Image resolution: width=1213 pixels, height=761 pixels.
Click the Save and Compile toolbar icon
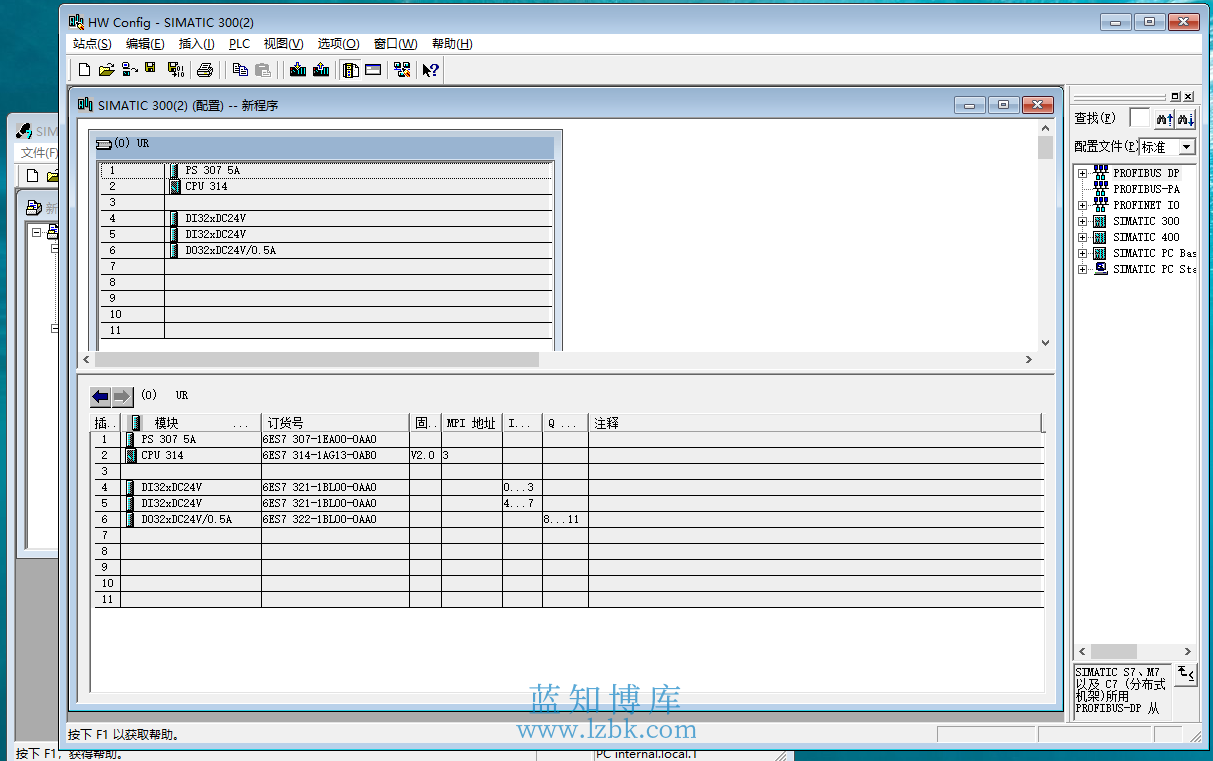pos(176,70)
